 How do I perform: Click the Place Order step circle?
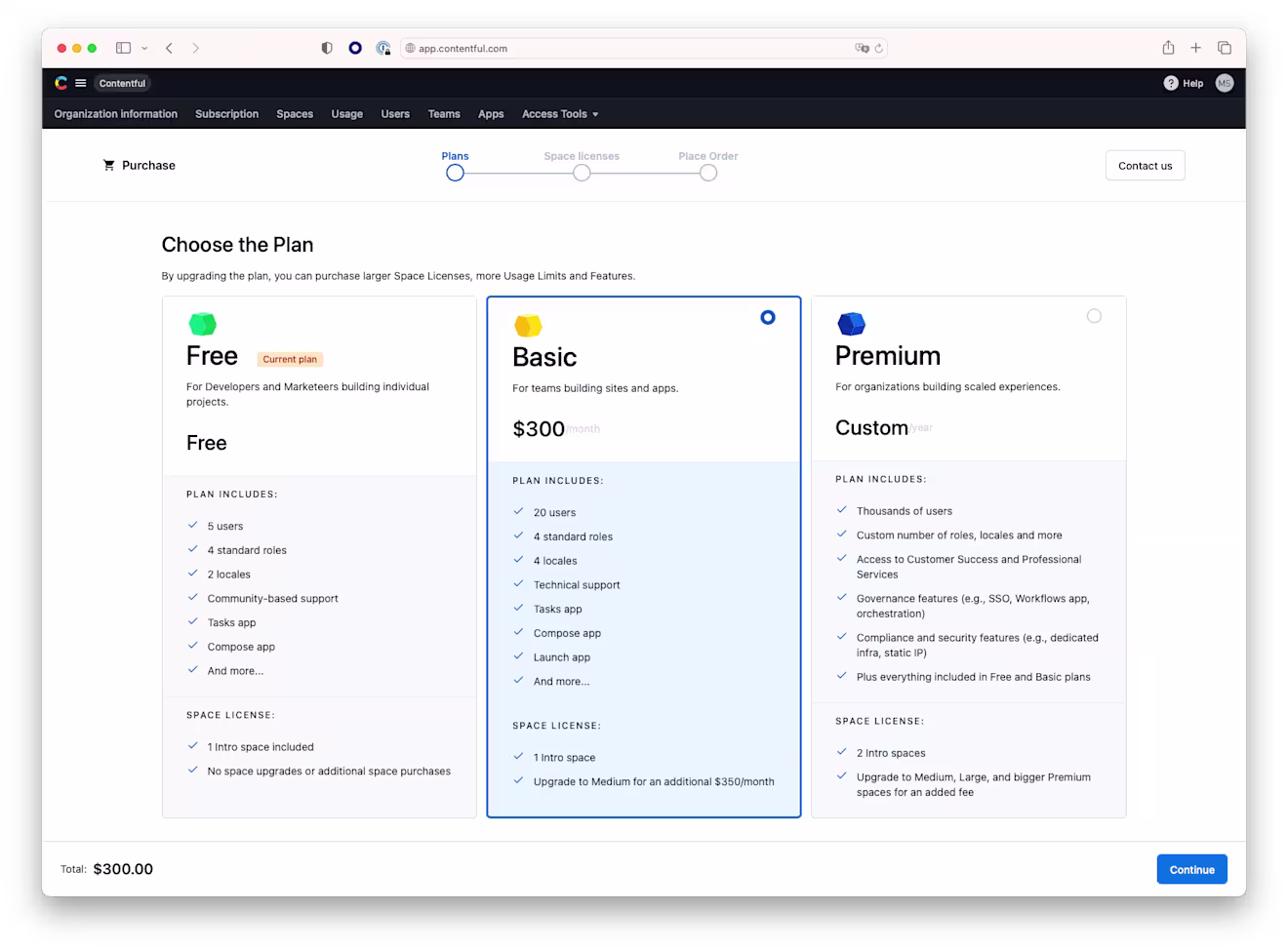pyautogui.click(x=708, y=173)
